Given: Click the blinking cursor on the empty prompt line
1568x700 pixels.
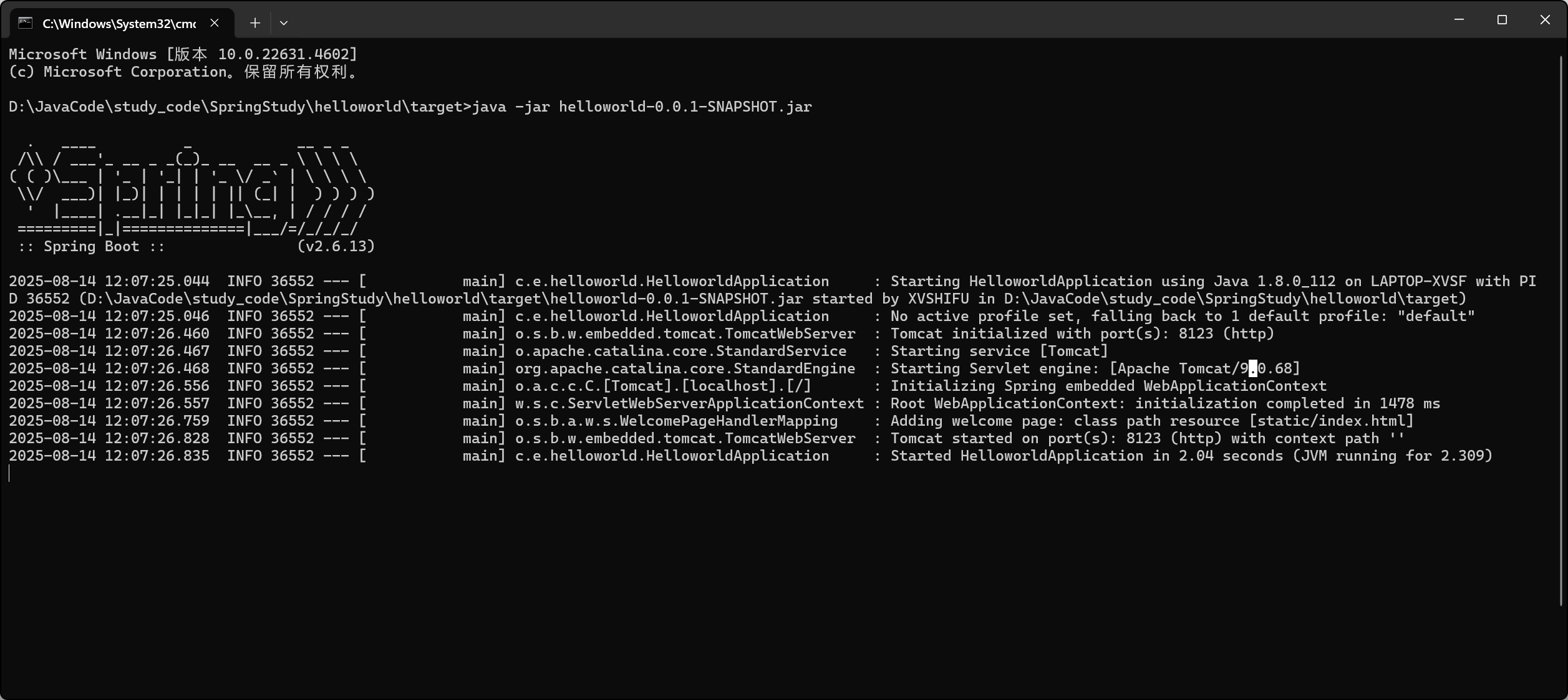Looking at the screenshot, I should click(x=9, y=473).
